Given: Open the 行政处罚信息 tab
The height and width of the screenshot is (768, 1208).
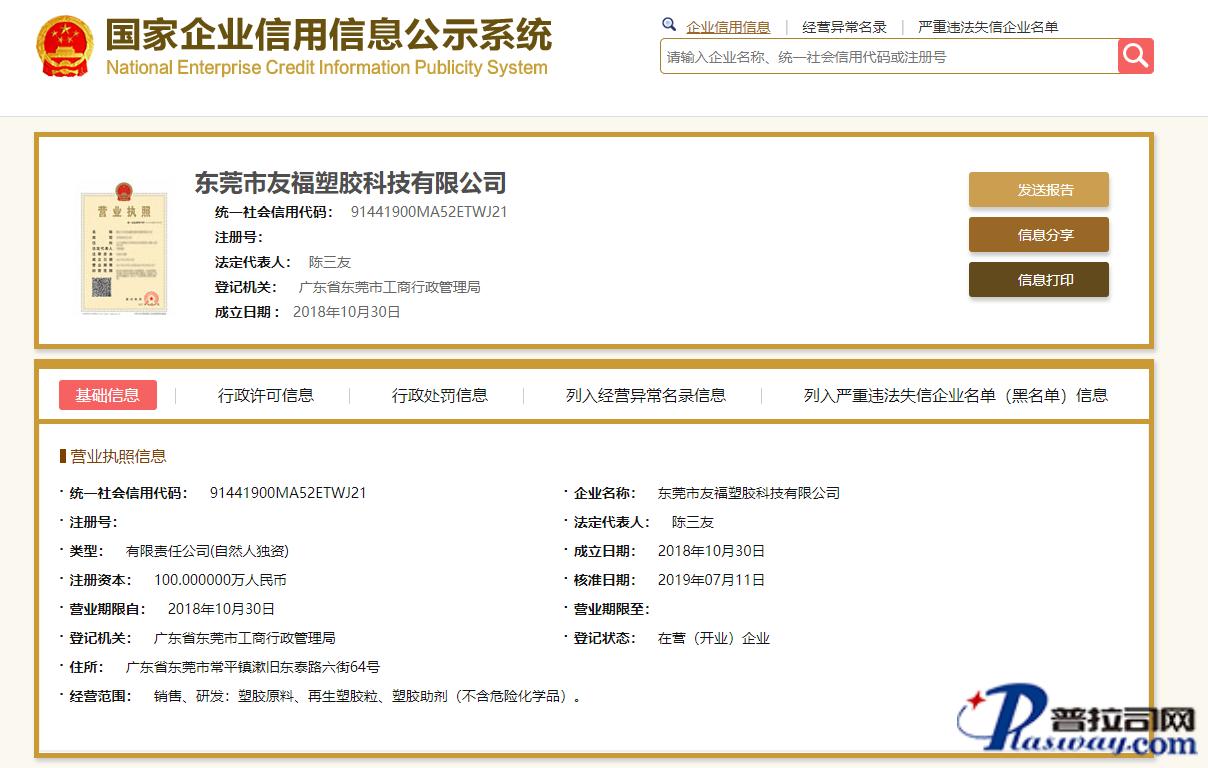Looking at the screenshot, I should tap(440, 395).
